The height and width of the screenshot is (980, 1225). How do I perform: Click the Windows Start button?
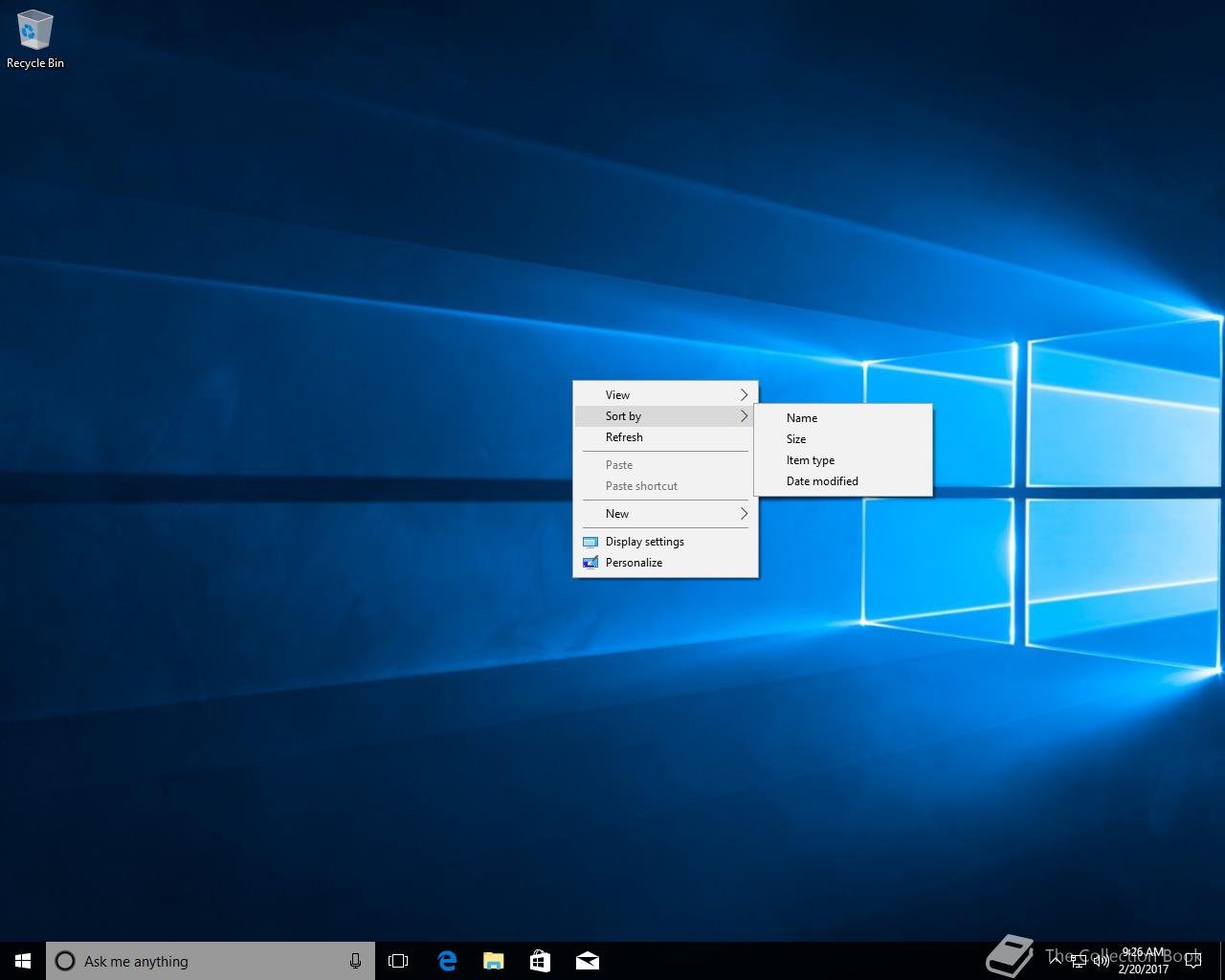point(23,961)
